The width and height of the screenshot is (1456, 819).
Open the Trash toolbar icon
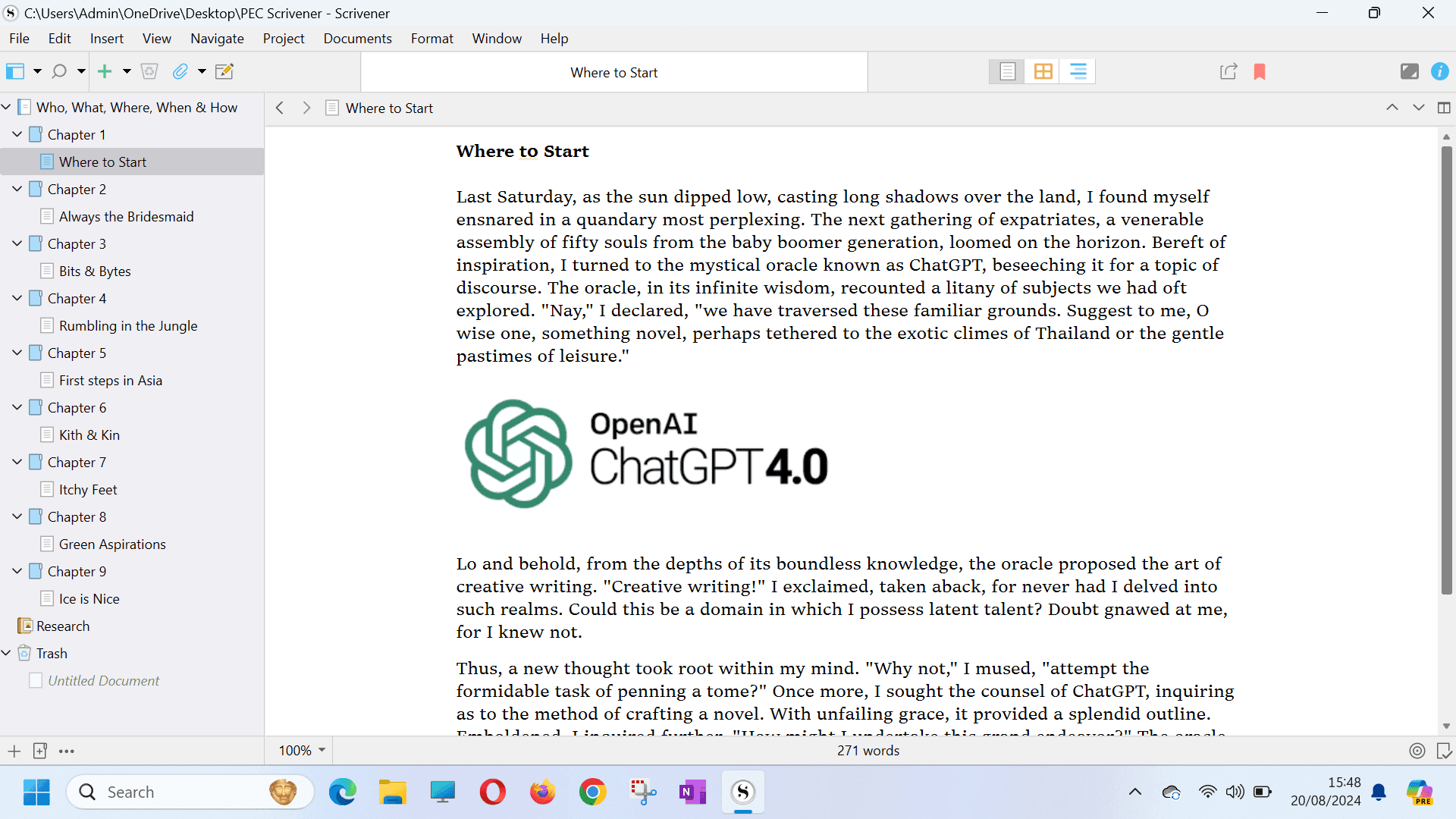pos(149,71)
